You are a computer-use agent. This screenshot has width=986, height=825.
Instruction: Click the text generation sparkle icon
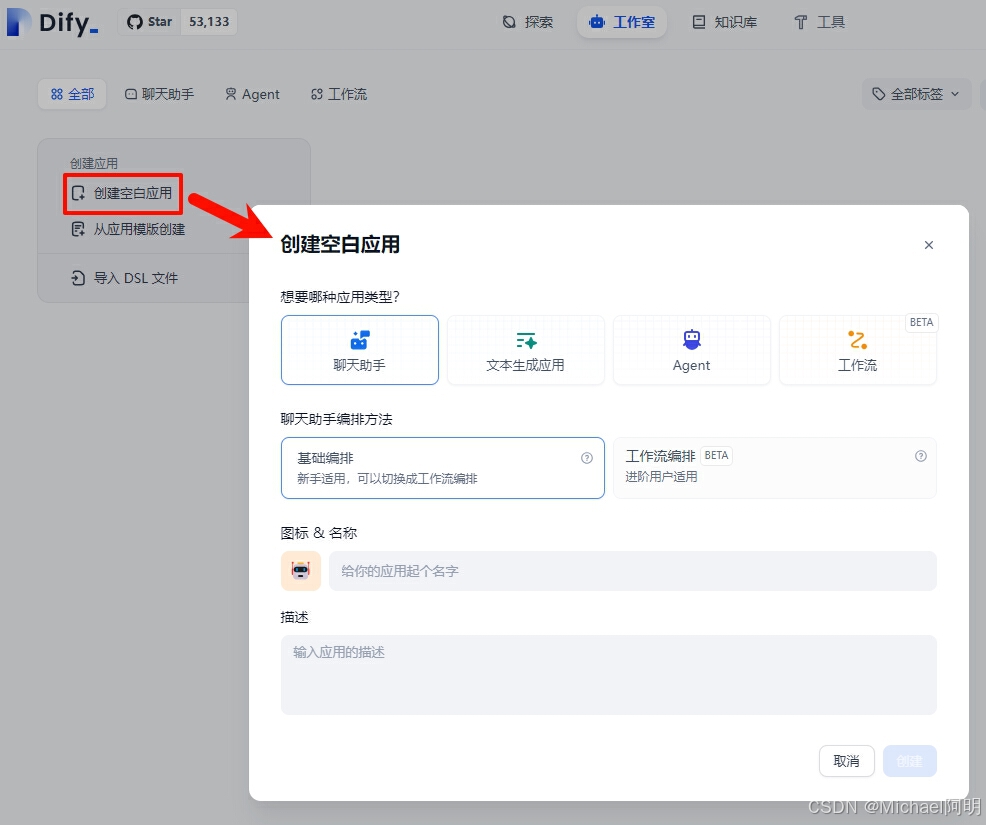point(526,340)
